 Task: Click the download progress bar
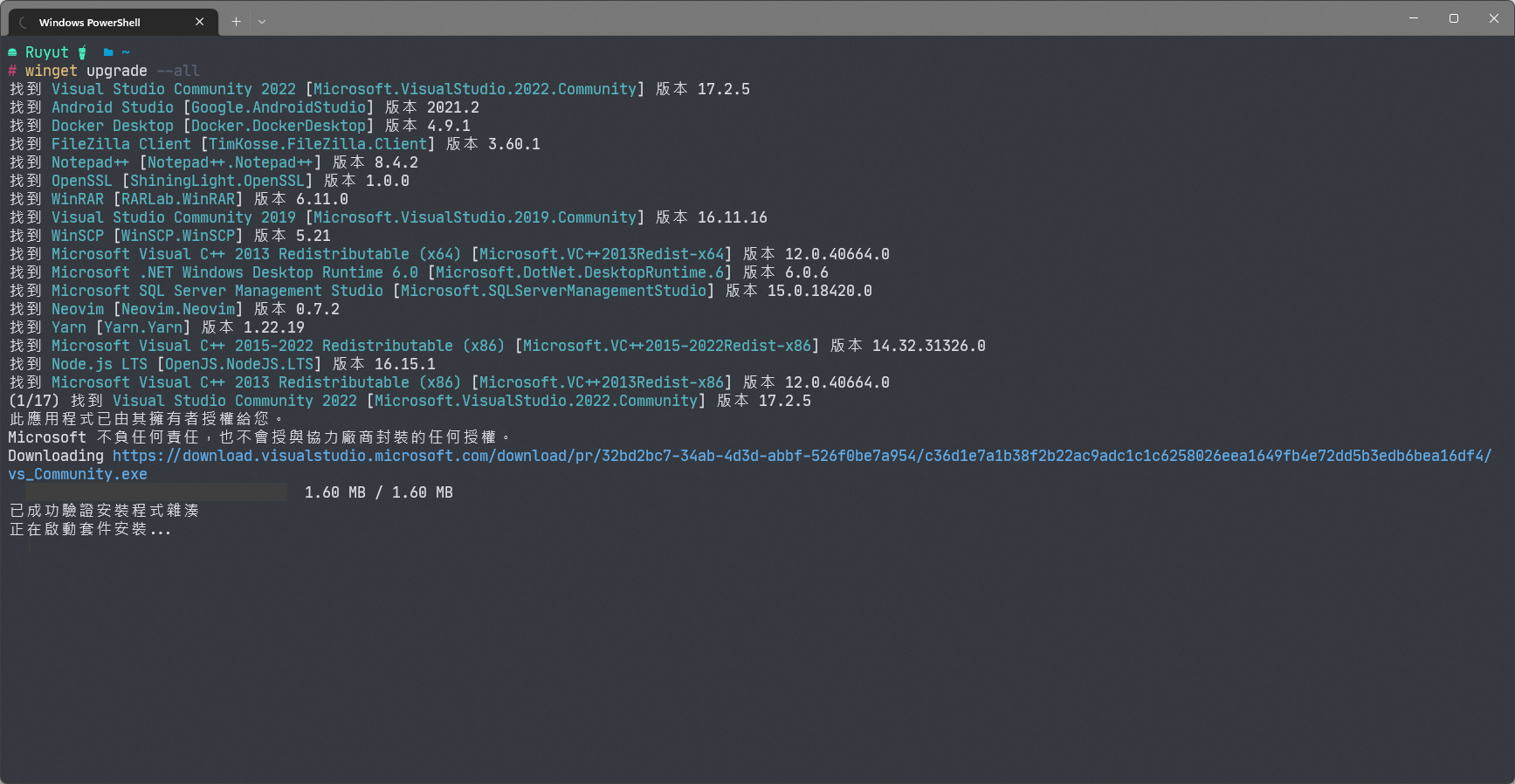pos(156,492)
